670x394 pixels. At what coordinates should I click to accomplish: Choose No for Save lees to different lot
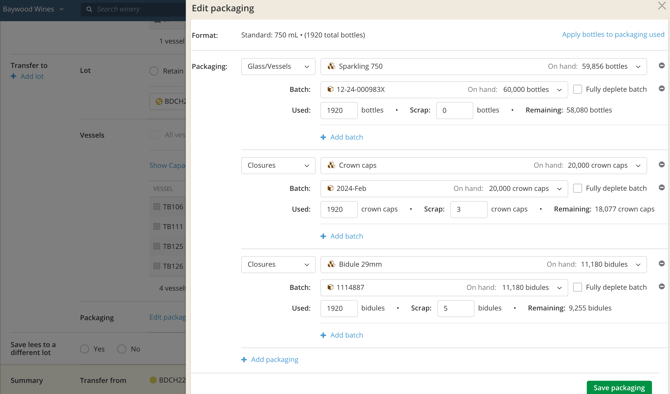click(x=122, y=349)
